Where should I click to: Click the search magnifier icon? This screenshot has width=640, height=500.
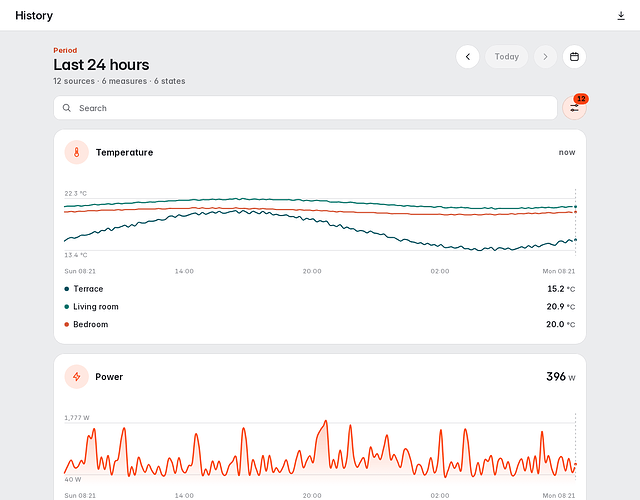pyautogui.click(x=67, y=108)
